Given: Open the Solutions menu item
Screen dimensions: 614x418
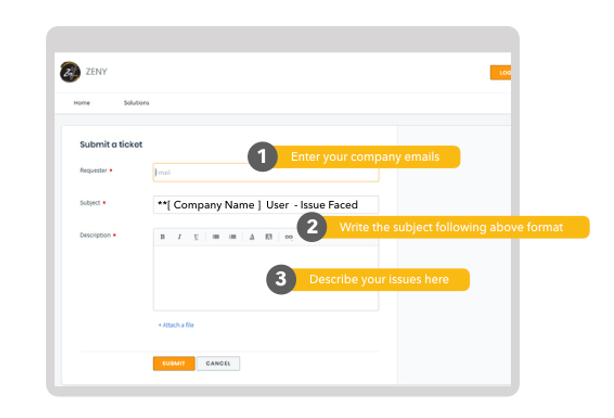Looking at the screenshot, I should pos(136,103).
